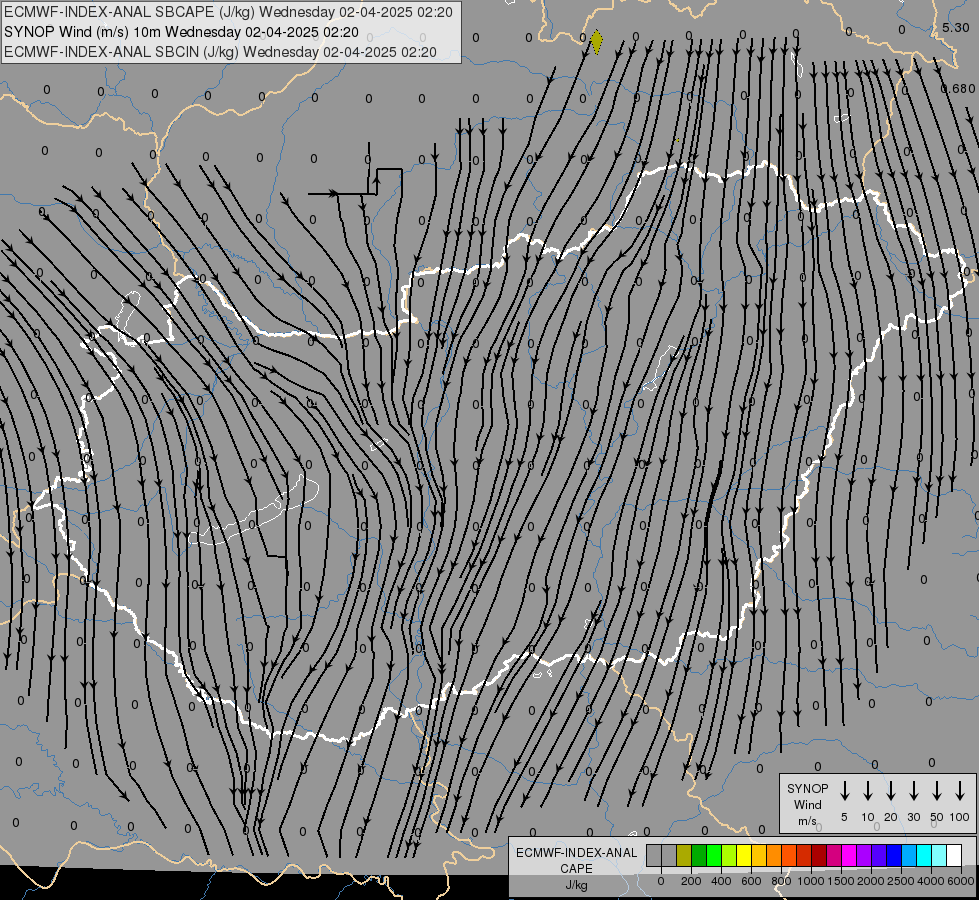Pick the bright magenta swatch in CAPE legend
979x900 pixels.
[x=849, y=855]
